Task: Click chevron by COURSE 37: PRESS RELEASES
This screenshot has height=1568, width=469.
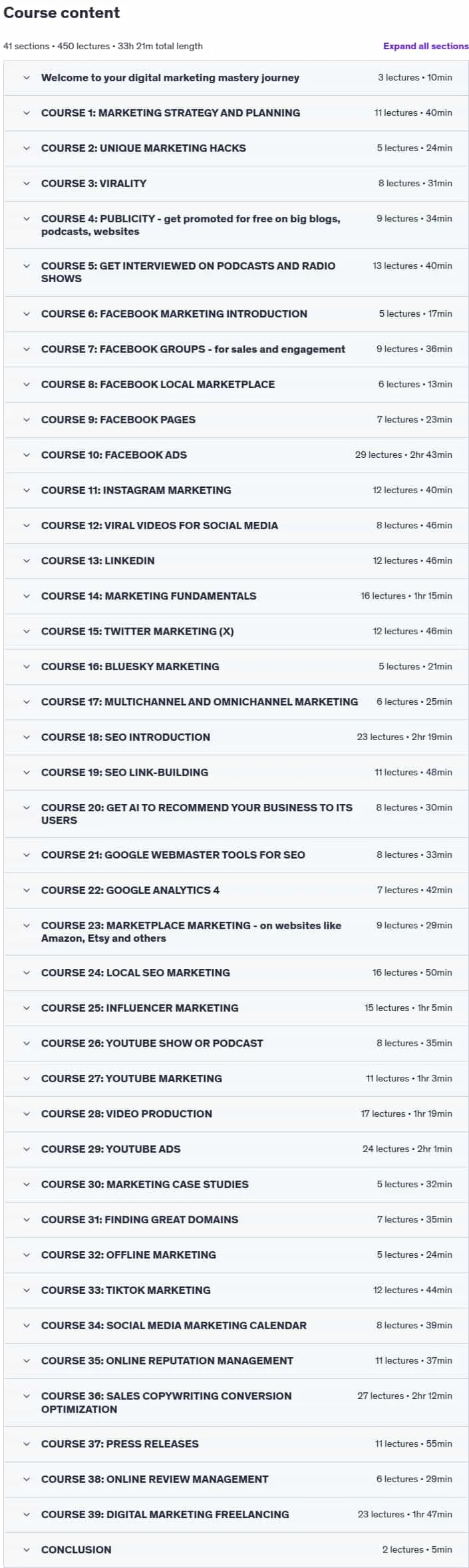Action: point(27,1444)
